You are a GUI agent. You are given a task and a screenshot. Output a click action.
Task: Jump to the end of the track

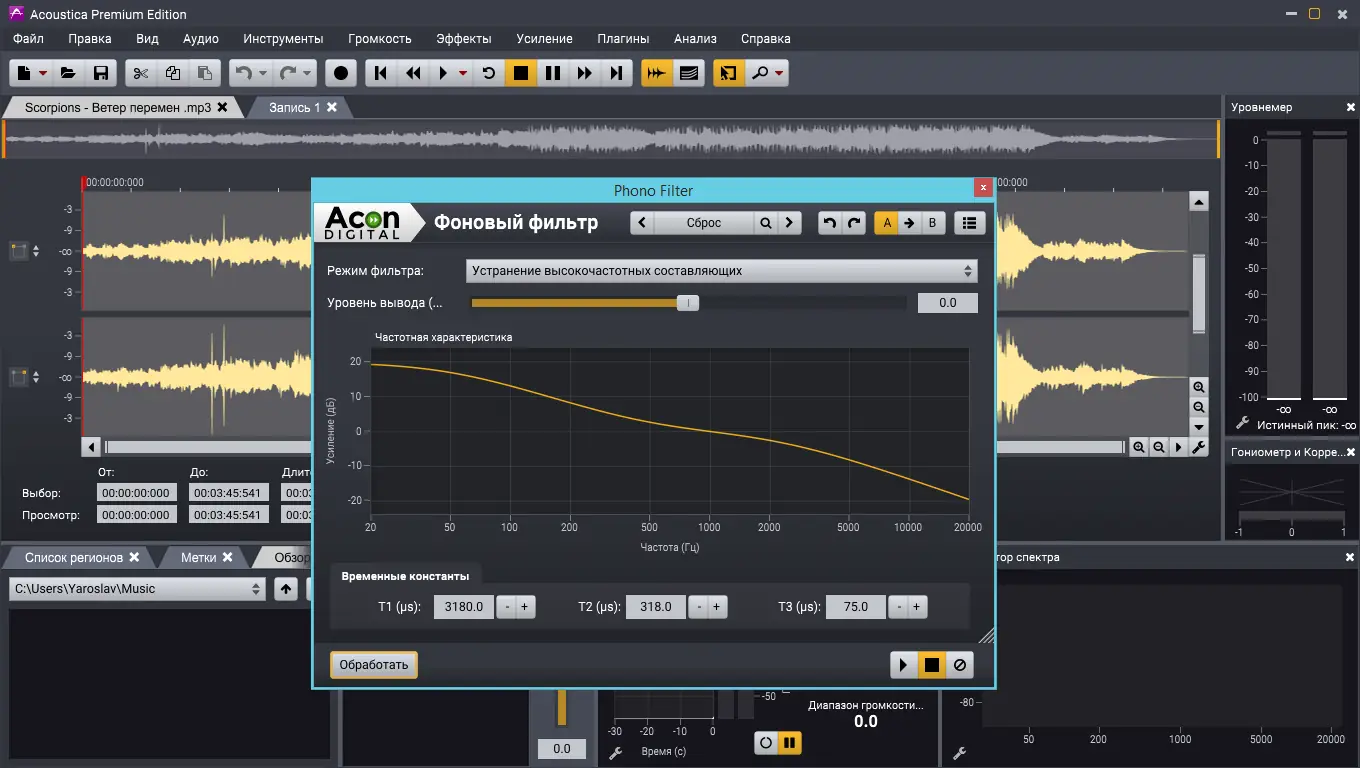616,73
